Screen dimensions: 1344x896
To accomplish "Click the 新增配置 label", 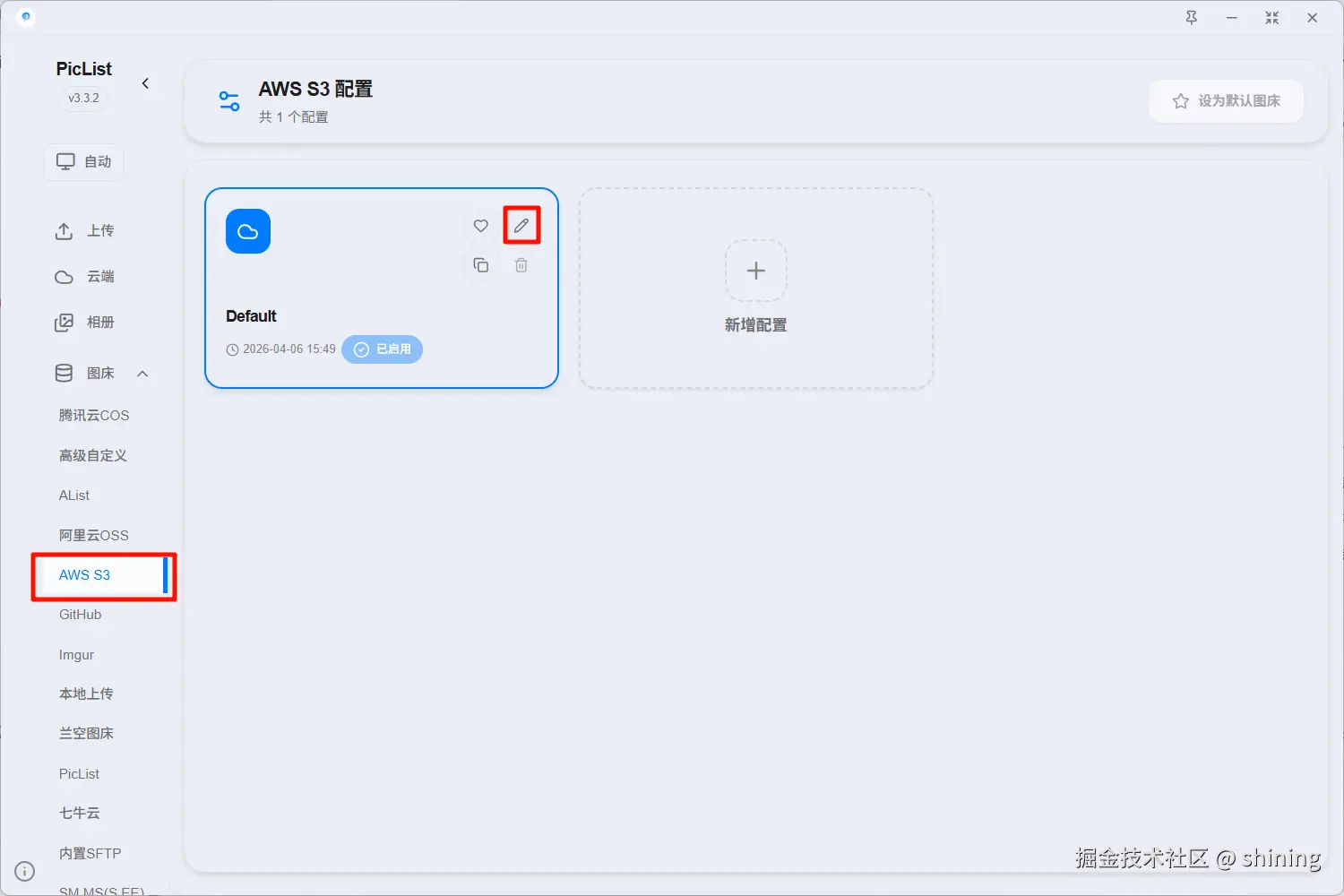I will pyautogui.click(x=756, y=325).
